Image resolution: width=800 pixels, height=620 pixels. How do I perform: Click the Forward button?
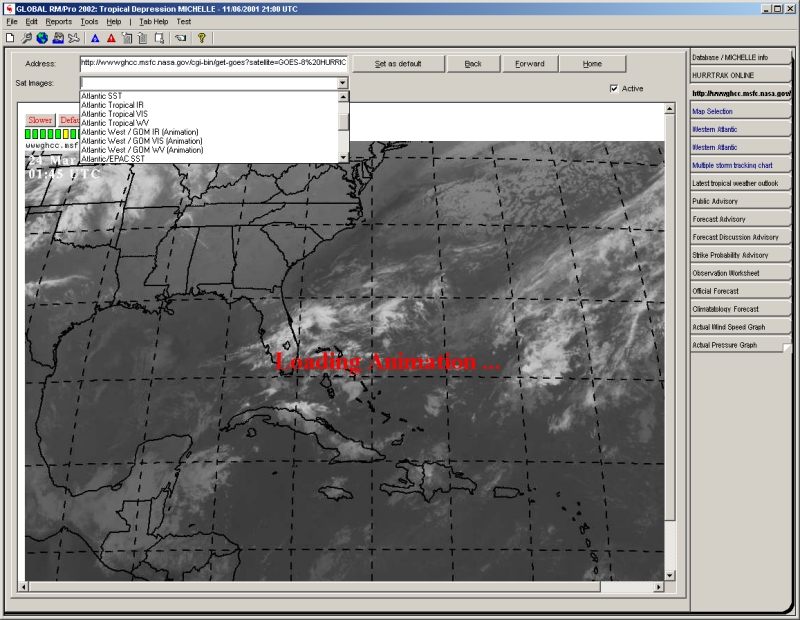click(530, 64)
